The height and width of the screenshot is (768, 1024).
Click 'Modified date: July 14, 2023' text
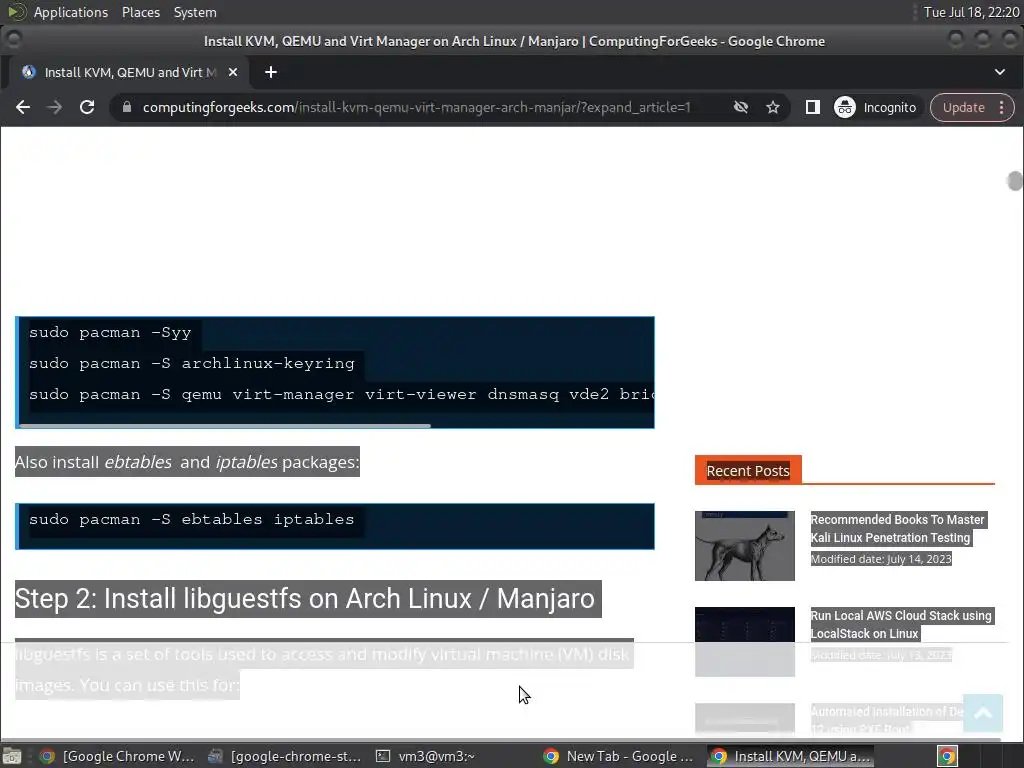coord(881,559)
